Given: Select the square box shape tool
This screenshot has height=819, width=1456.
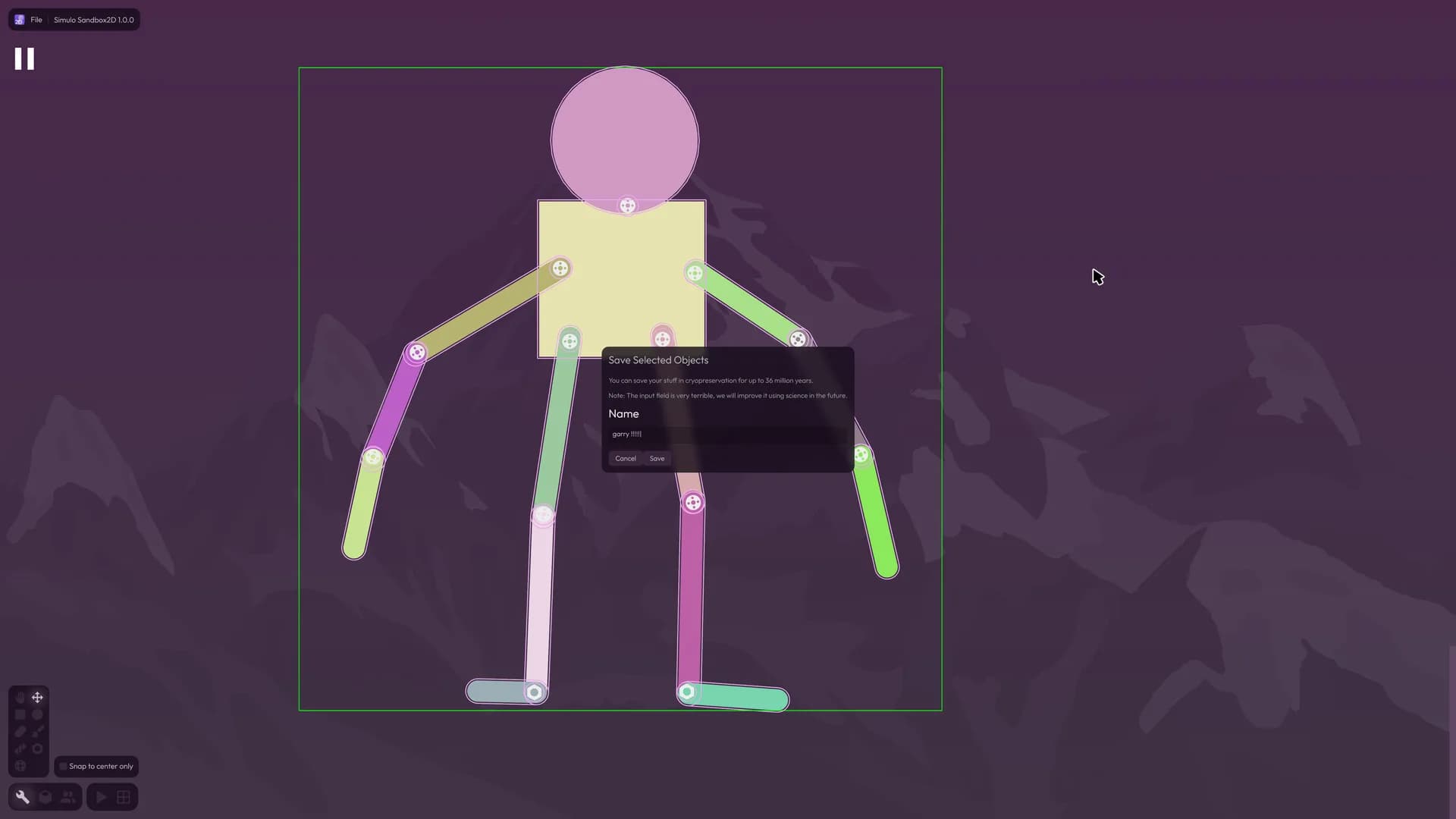Looking at the screenshot, I should (20, 714).
